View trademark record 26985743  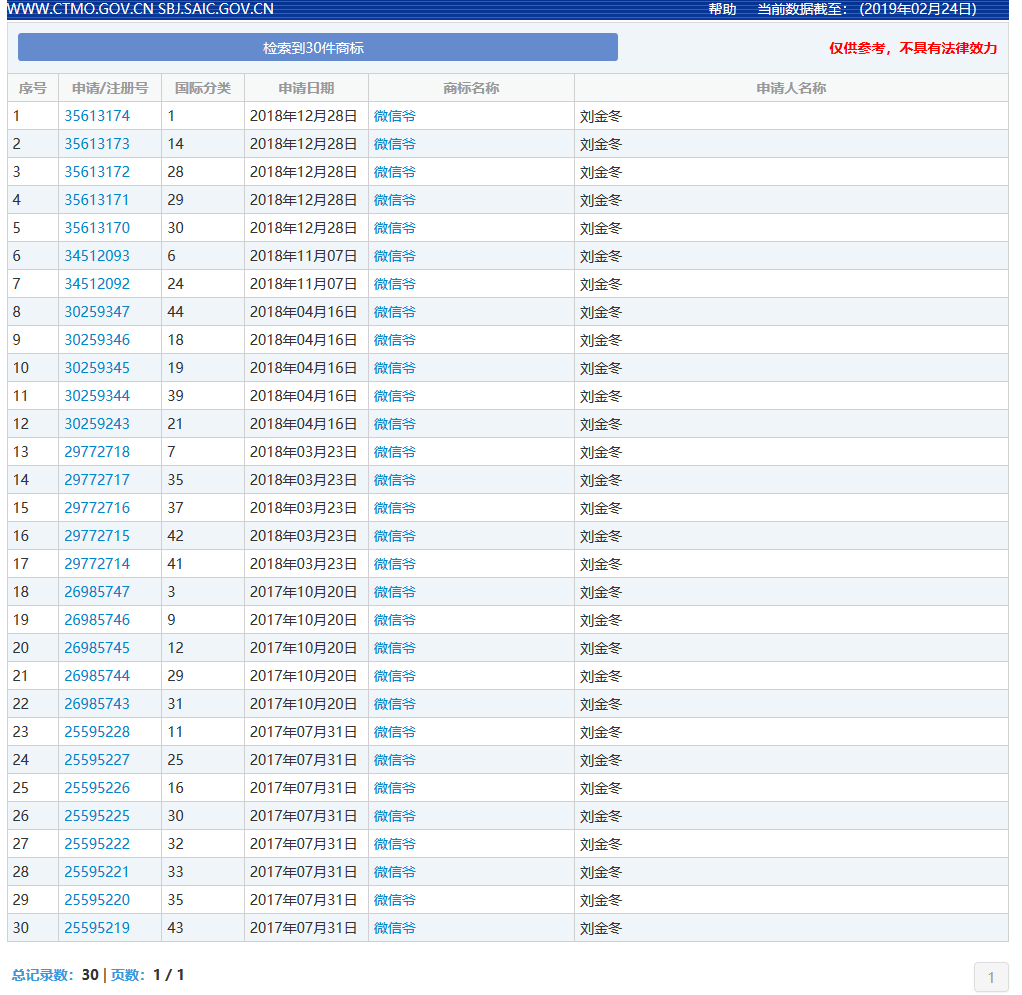pos(97,704)
